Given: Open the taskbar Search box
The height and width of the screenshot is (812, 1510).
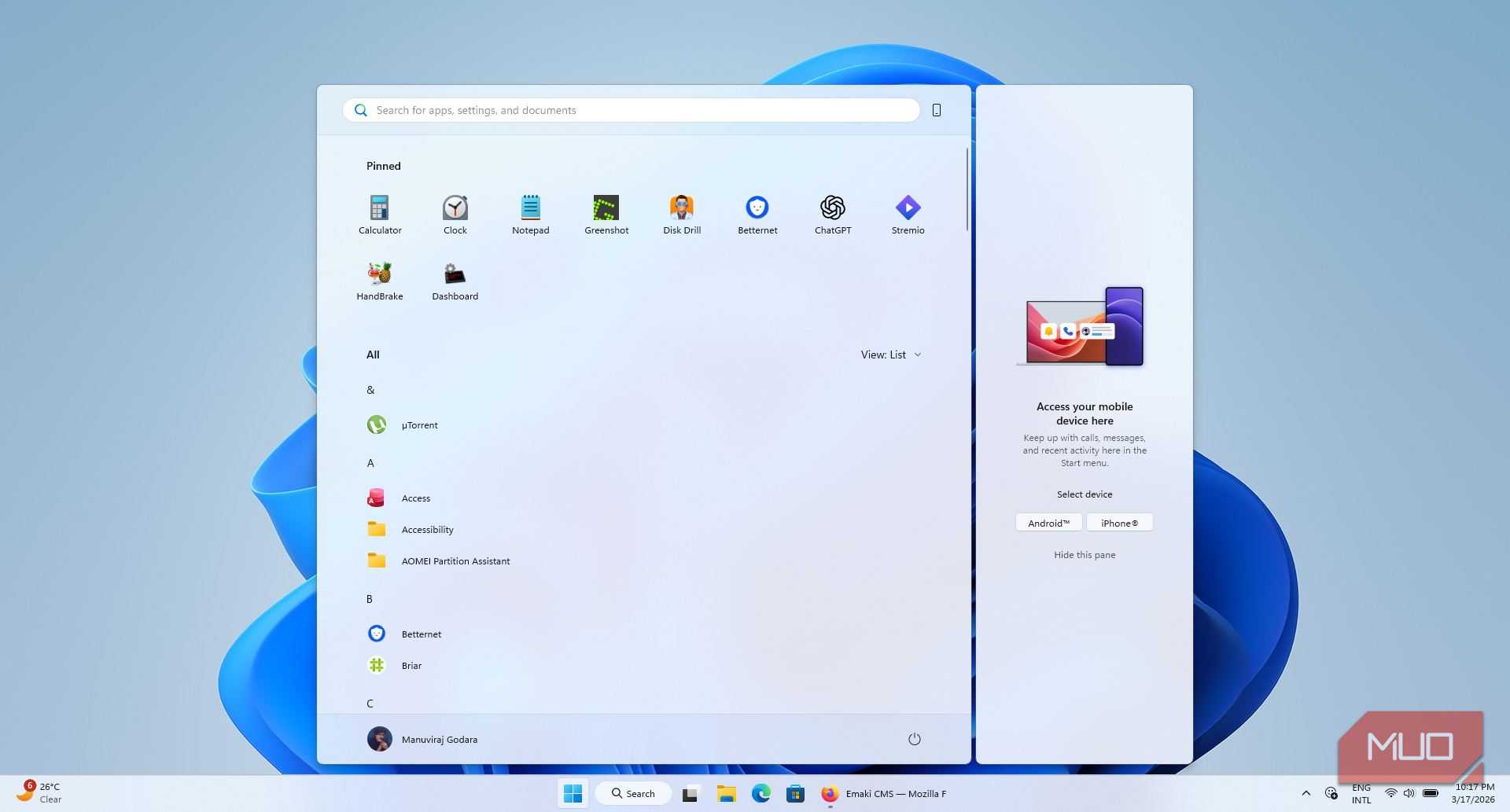Looking at the screenshot, I should [633, 794].
